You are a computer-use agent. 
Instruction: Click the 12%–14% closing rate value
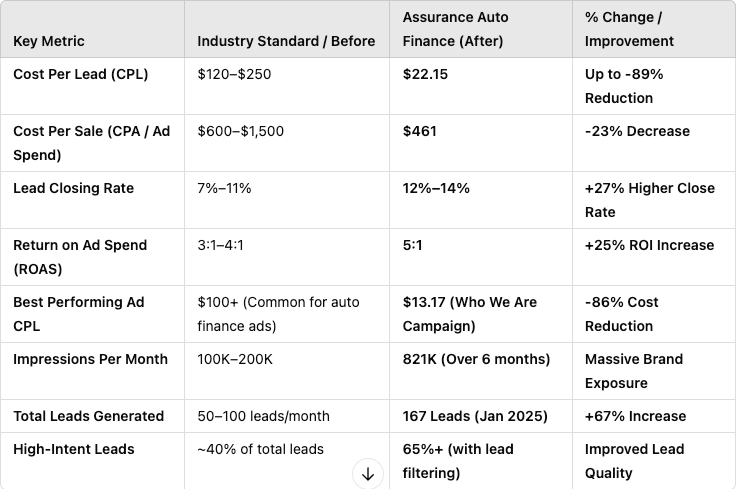click(x=436, y=188)
